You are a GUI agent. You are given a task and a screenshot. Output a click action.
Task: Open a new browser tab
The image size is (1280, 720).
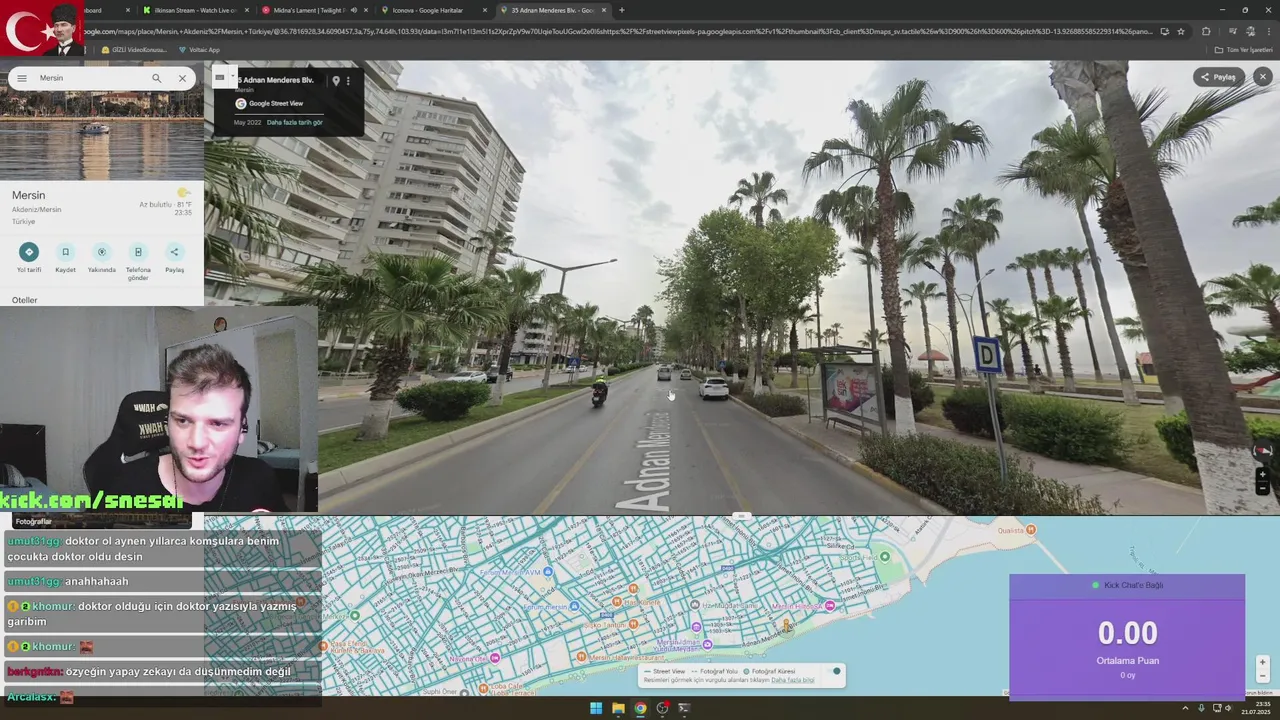(x=621, y=10)
